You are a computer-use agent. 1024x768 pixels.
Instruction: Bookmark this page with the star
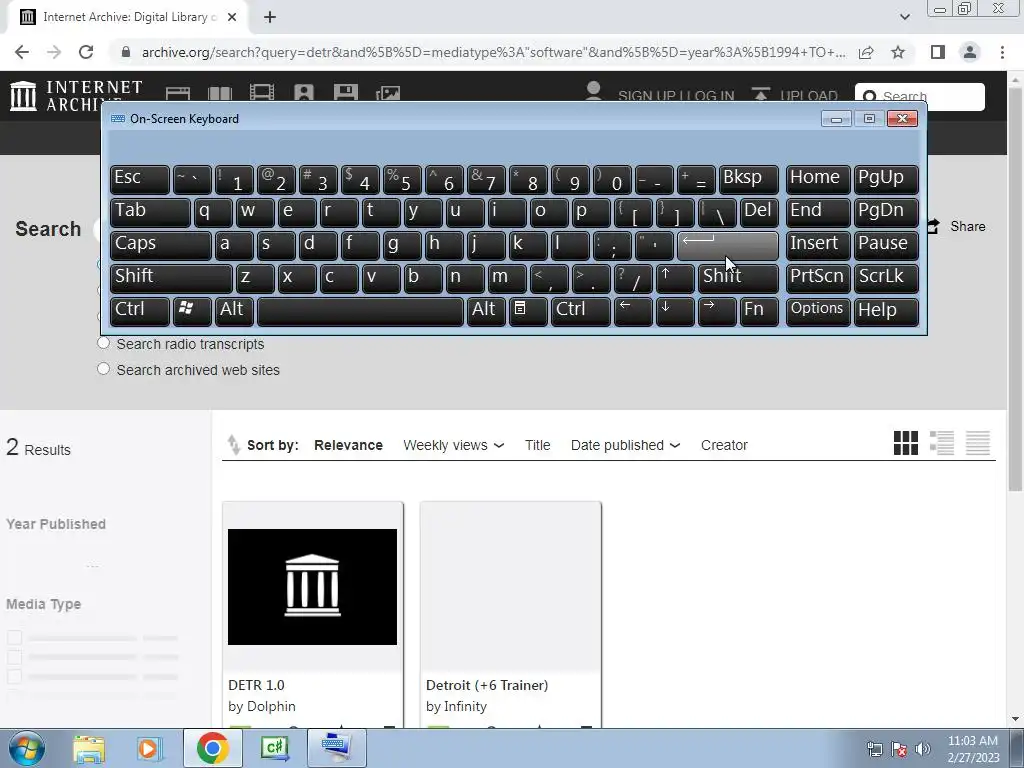pos(898,52)
